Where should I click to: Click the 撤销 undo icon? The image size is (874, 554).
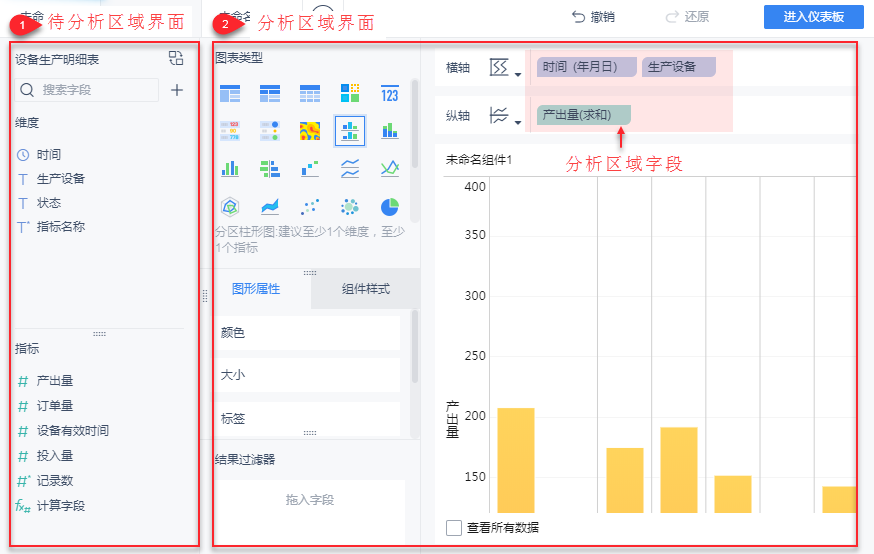point(579,17)
